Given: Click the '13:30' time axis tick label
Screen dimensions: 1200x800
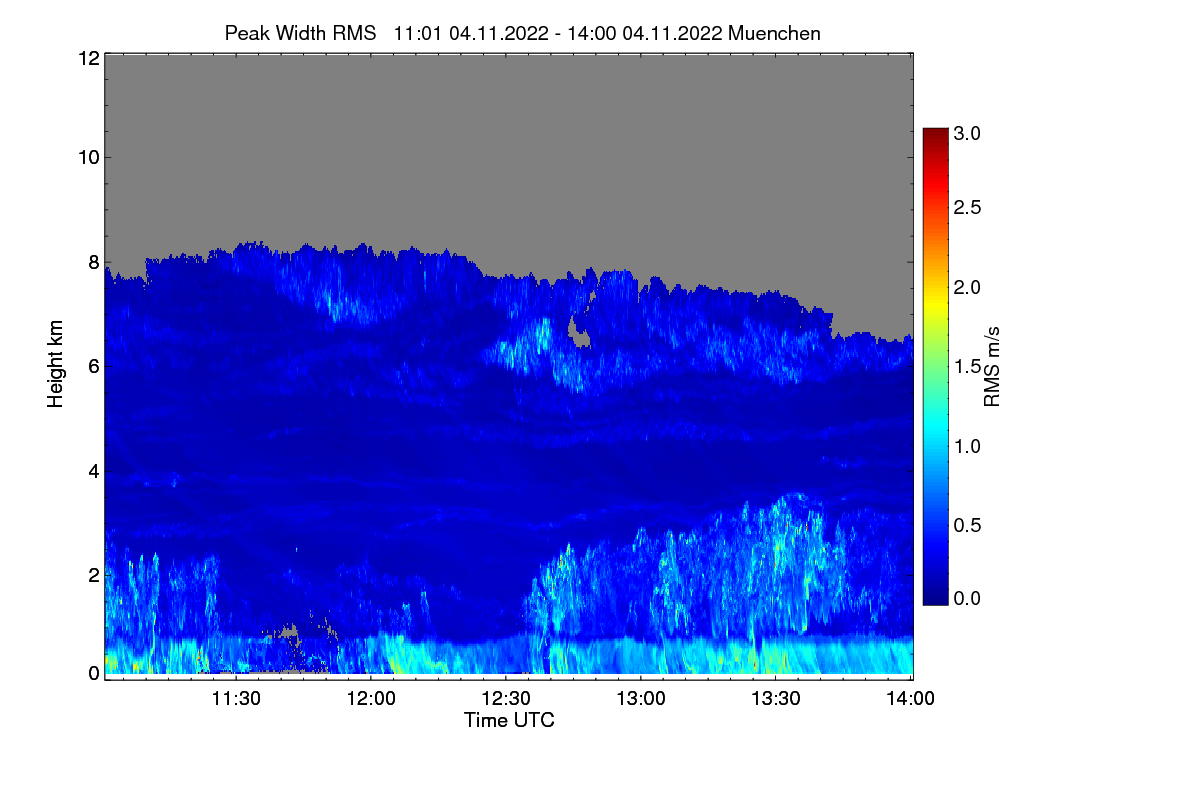Looking at the screenshot, I should click(775, 699).
